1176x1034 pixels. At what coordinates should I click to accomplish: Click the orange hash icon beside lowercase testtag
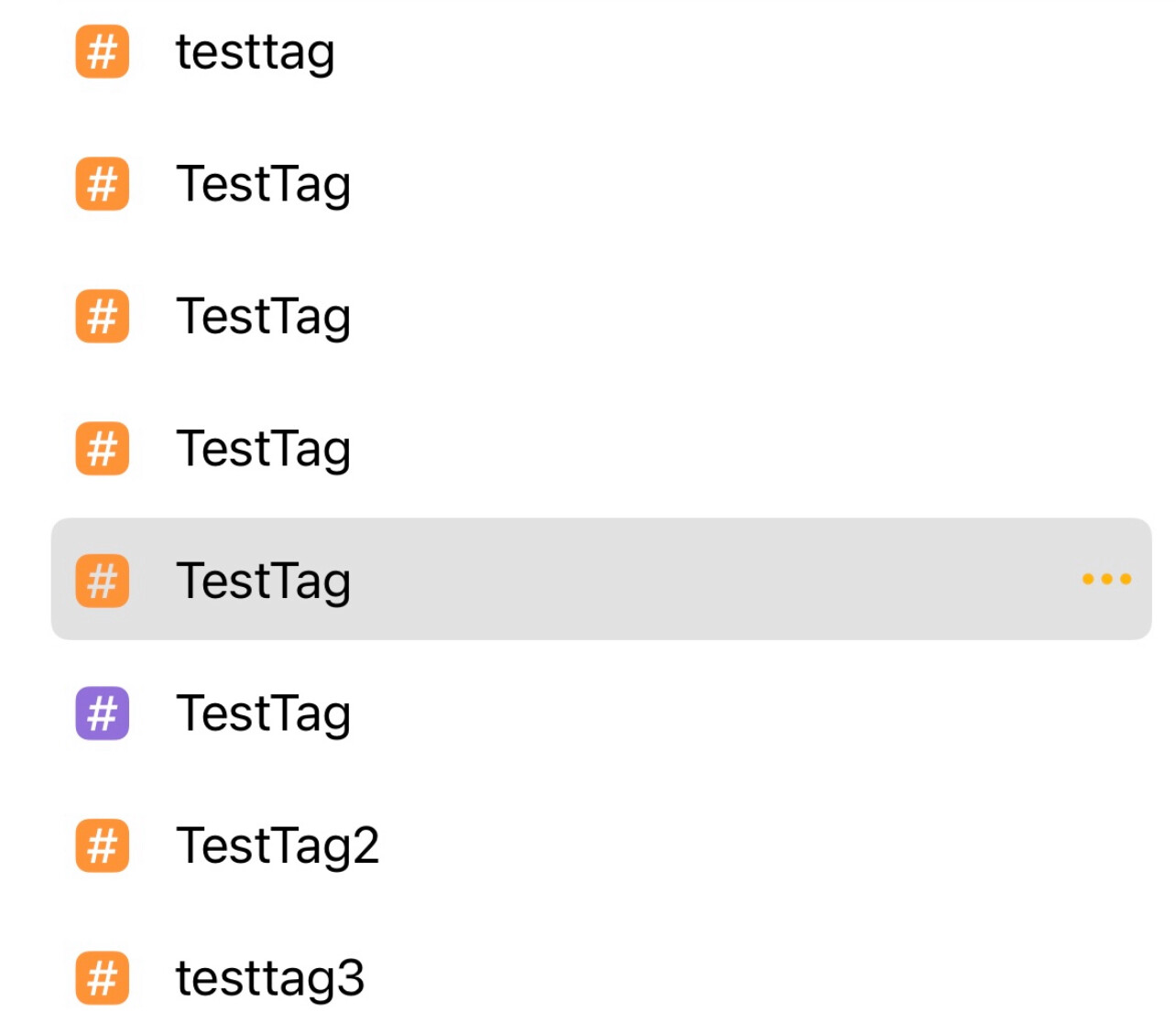102,51
